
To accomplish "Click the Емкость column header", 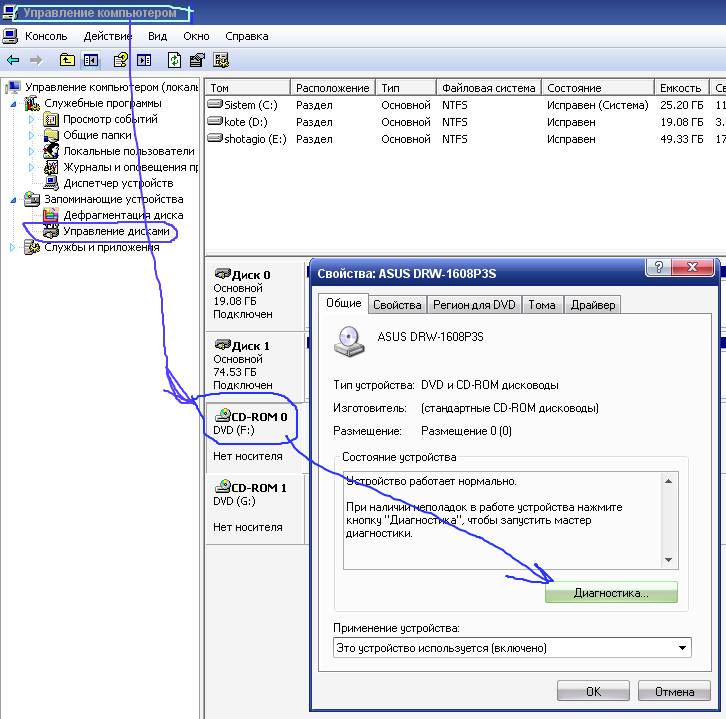I will click(681, 88).
